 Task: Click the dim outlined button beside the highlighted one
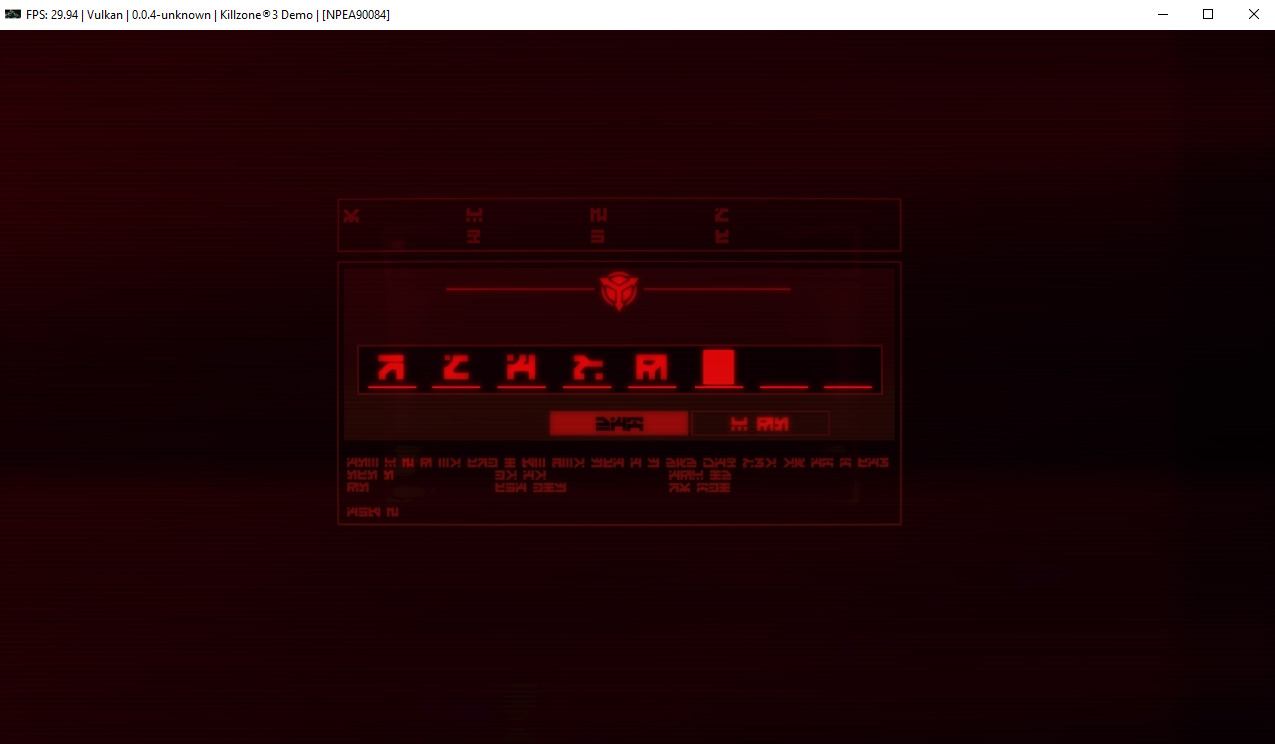[760, 424]
